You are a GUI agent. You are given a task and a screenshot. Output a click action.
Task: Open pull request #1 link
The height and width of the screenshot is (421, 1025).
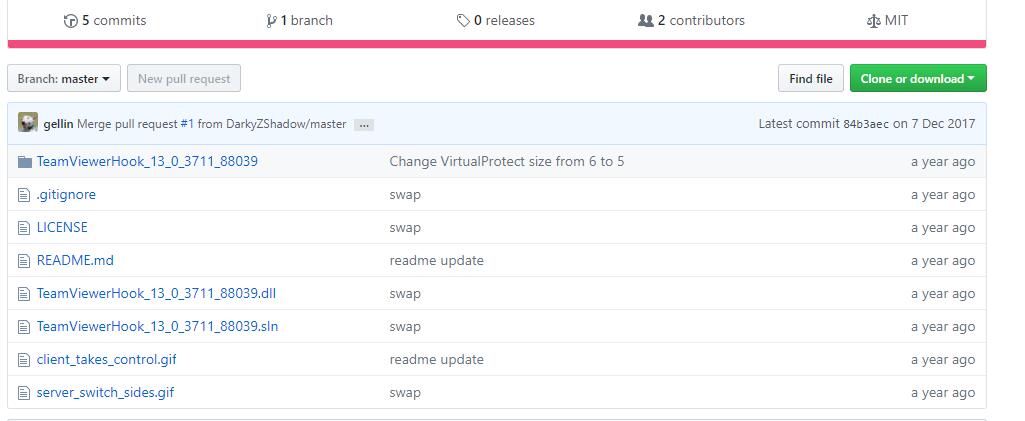point(187,124)
